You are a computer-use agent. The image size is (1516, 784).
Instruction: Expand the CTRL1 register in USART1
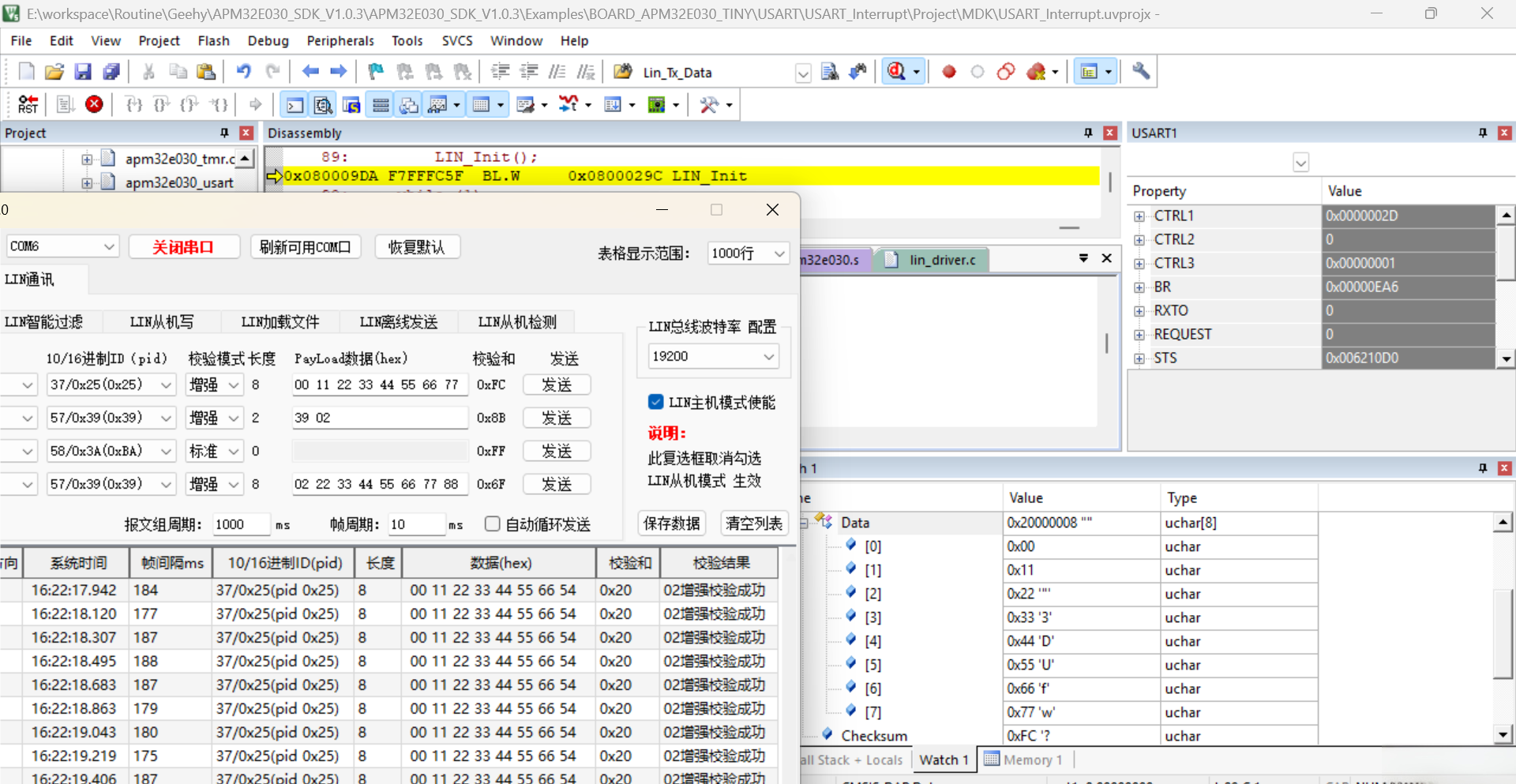coord(1139,216)
